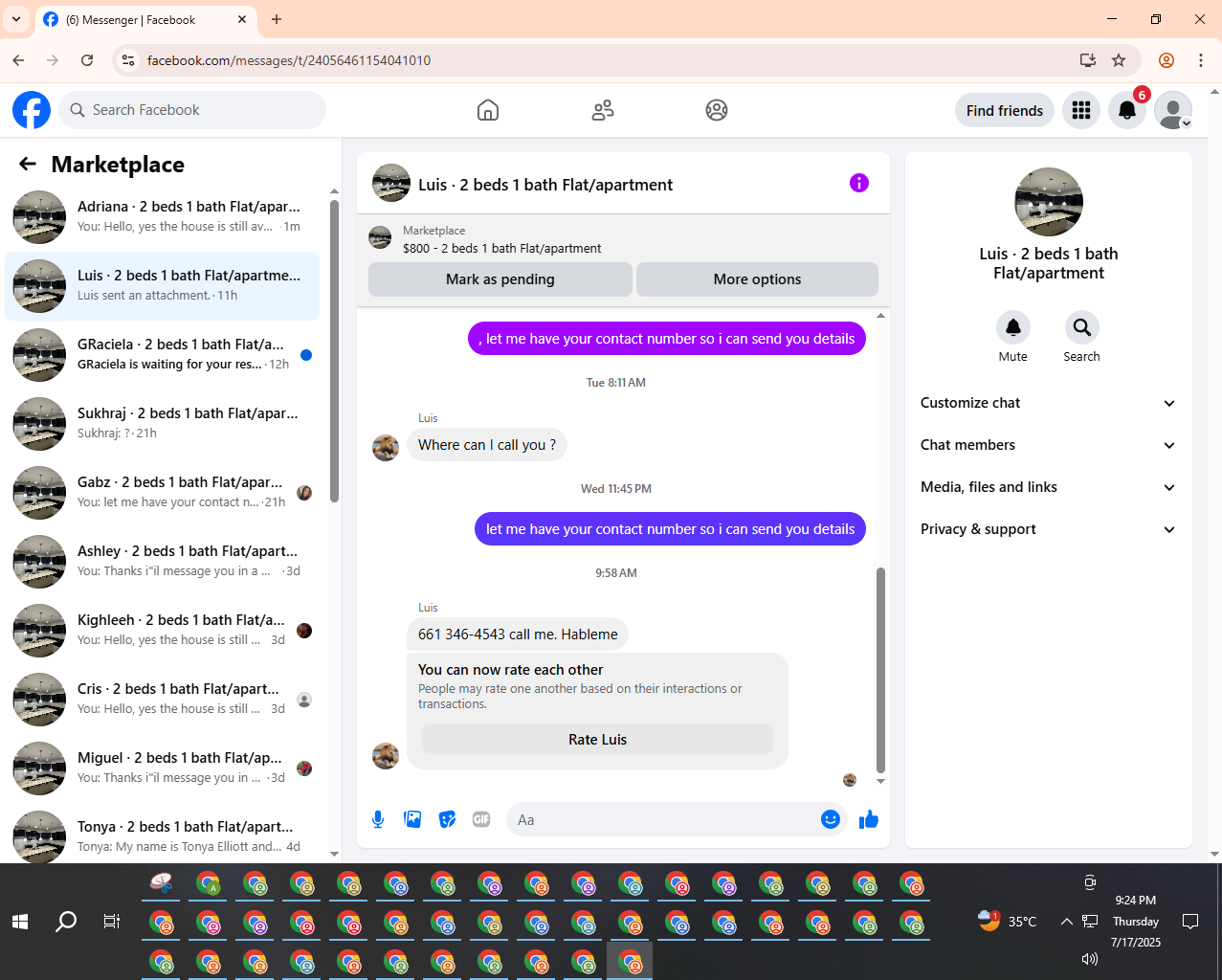
Task: Open site information icon in address bar
Action: pyautogui.click(x=127, y=60)
